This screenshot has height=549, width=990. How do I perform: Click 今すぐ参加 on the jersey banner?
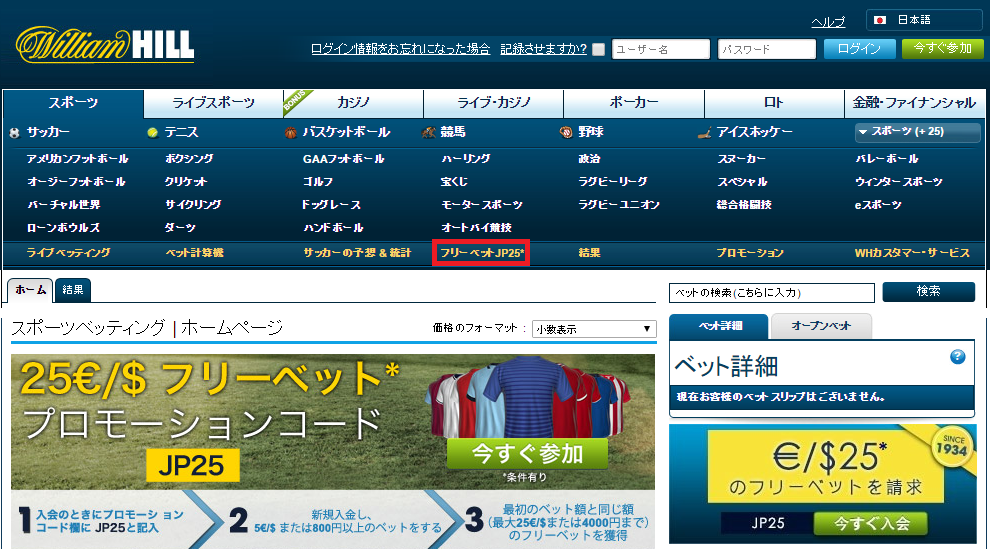(527, 454)
